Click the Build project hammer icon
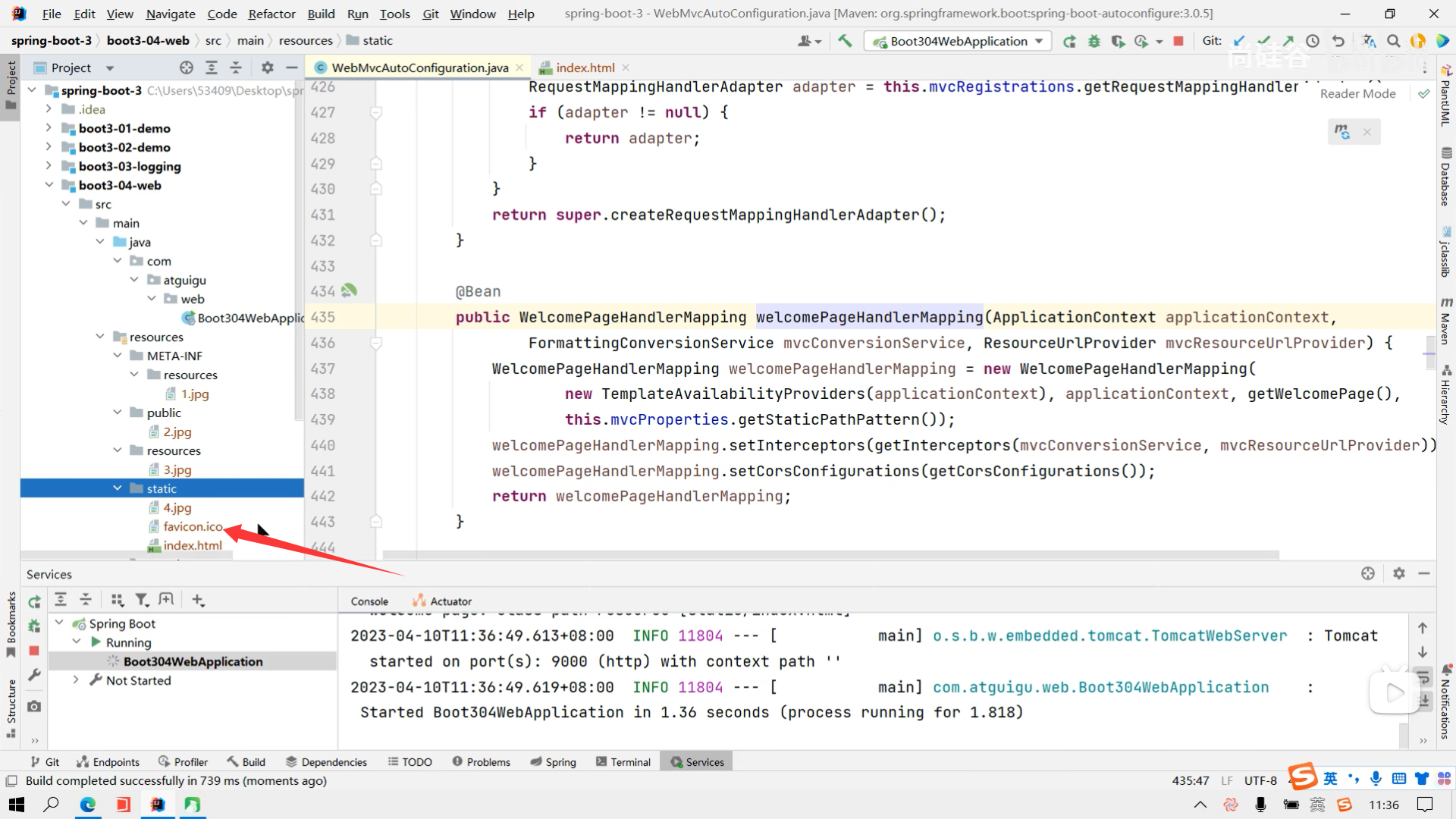 coord(845,41)
